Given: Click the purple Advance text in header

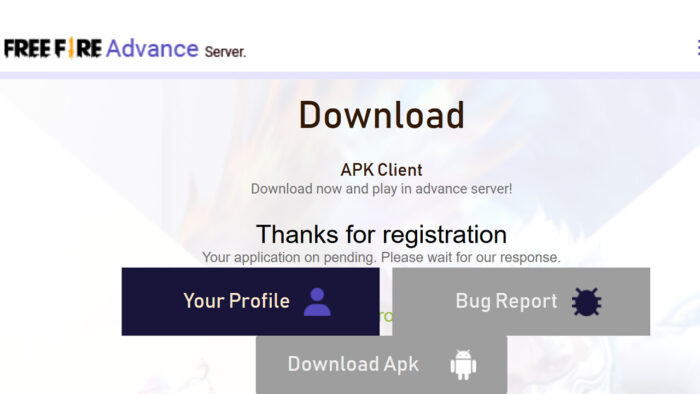Looking at the screenshot, I should click(152, 49).
